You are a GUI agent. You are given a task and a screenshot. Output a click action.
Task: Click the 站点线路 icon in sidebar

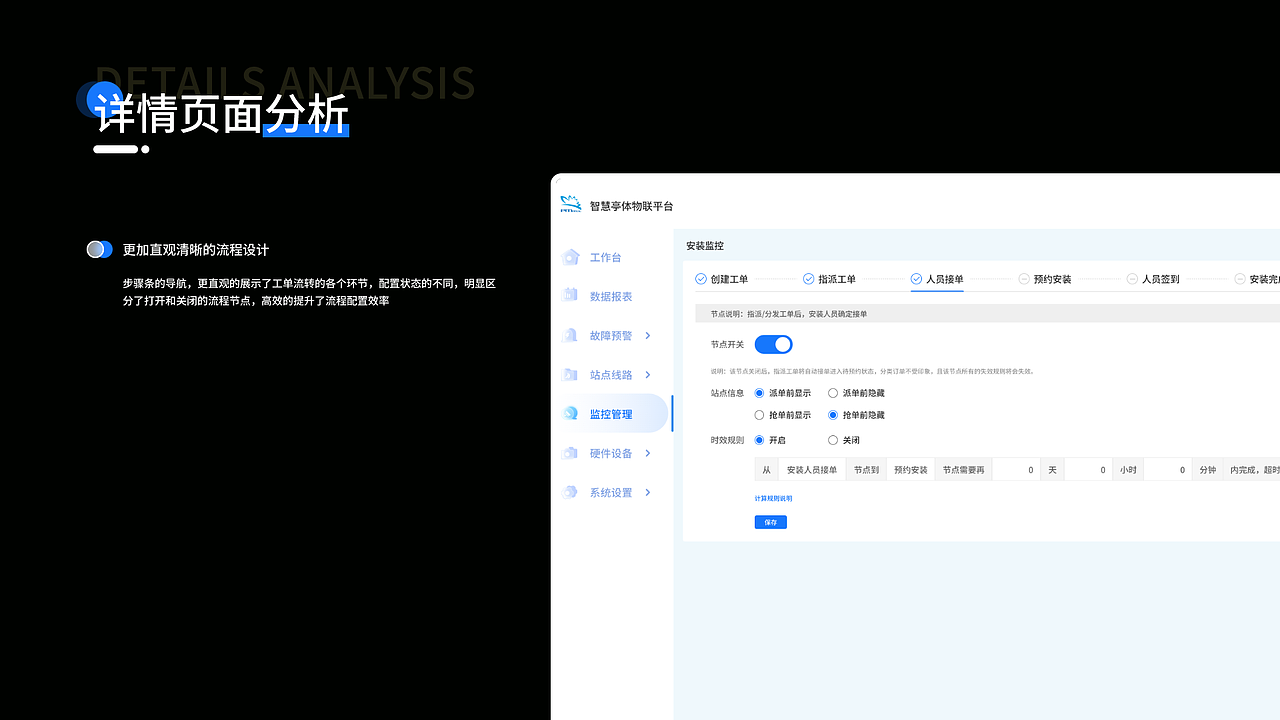click(572, 374)
